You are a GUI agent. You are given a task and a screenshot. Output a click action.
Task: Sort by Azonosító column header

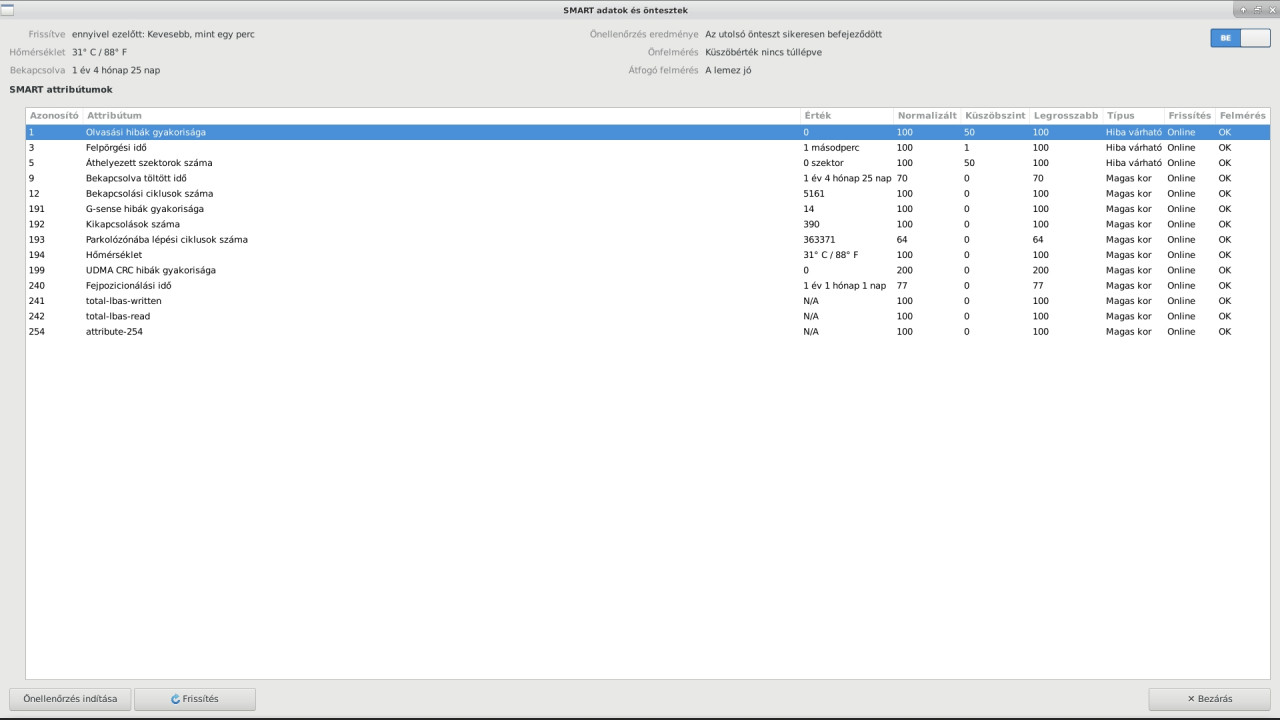point(54,116)
